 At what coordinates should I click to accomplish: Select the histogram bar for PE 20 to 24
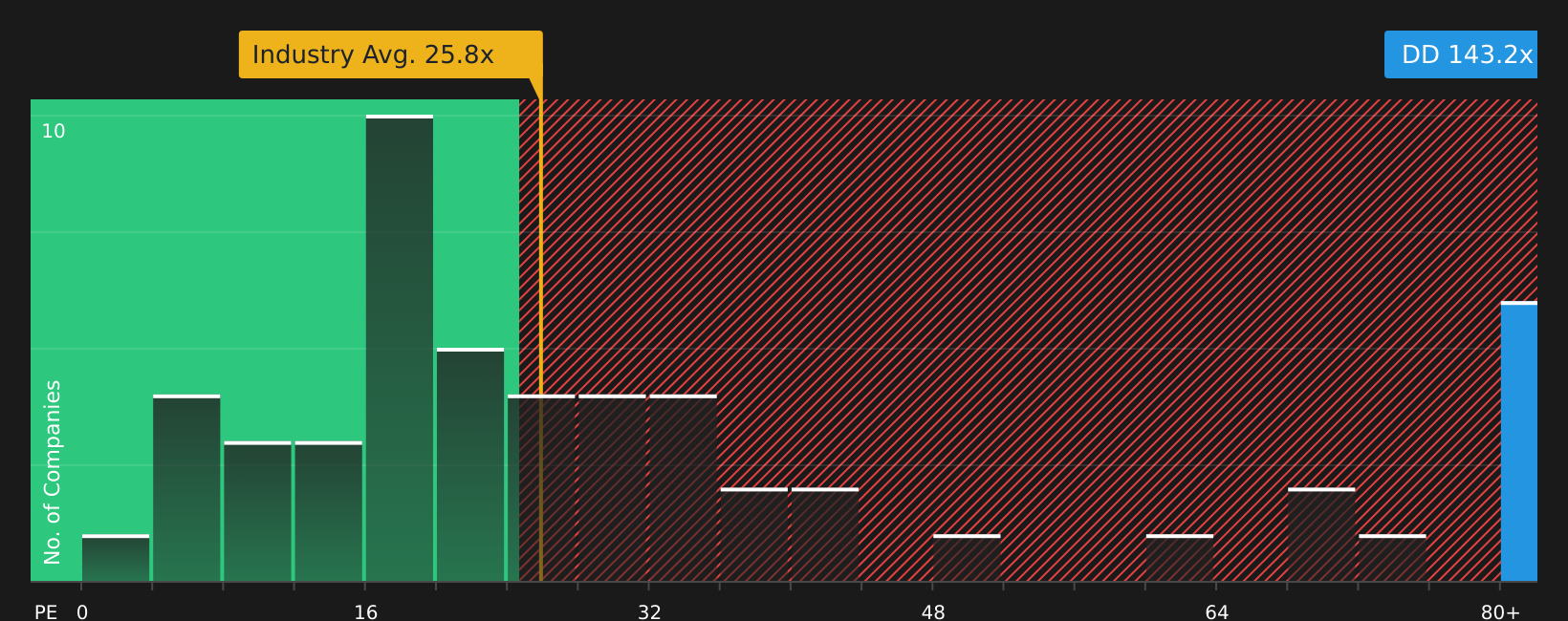(470, 464)
